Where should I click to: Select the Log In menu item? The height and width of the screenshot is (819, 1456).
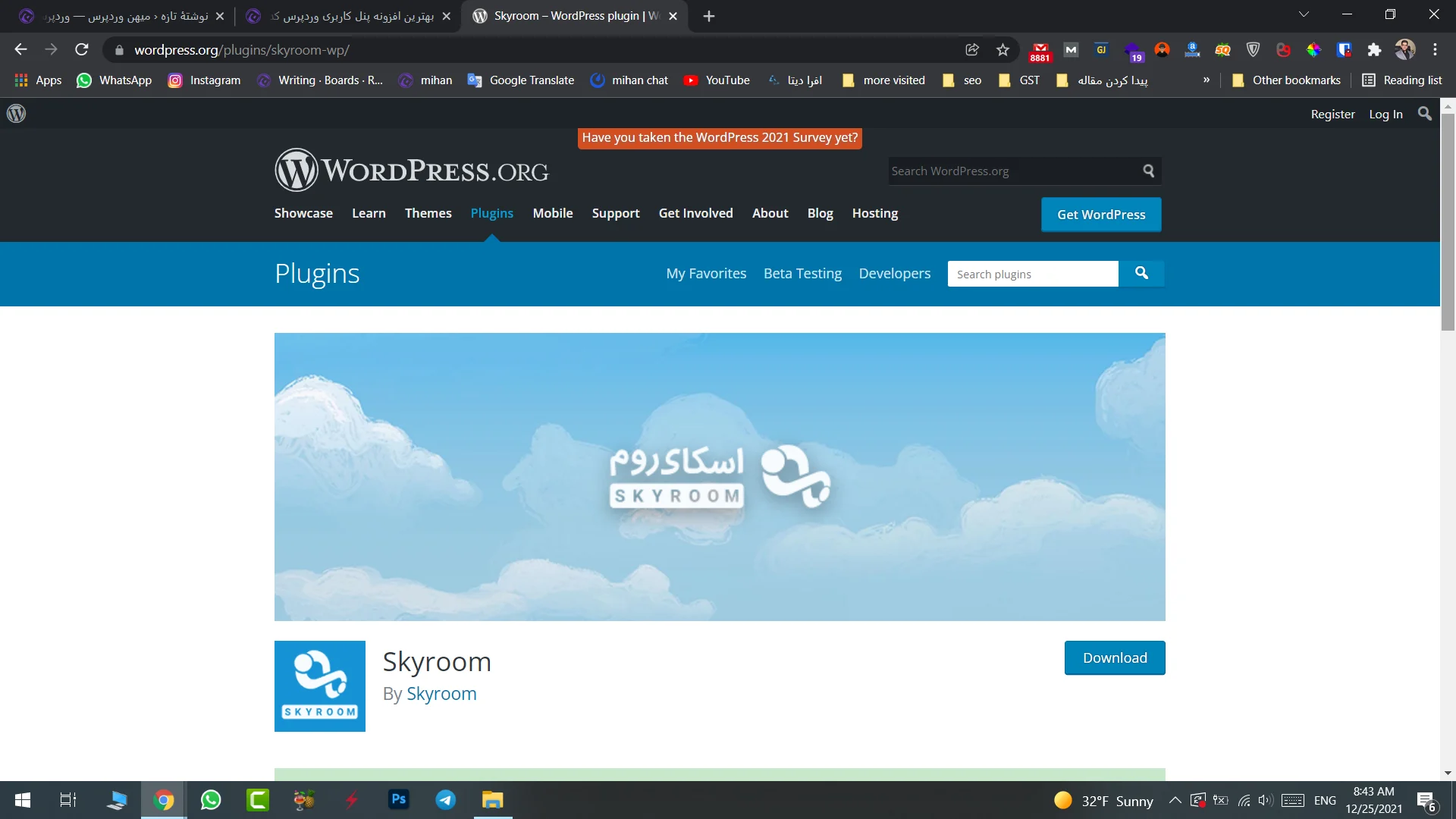pos(1385,114)
